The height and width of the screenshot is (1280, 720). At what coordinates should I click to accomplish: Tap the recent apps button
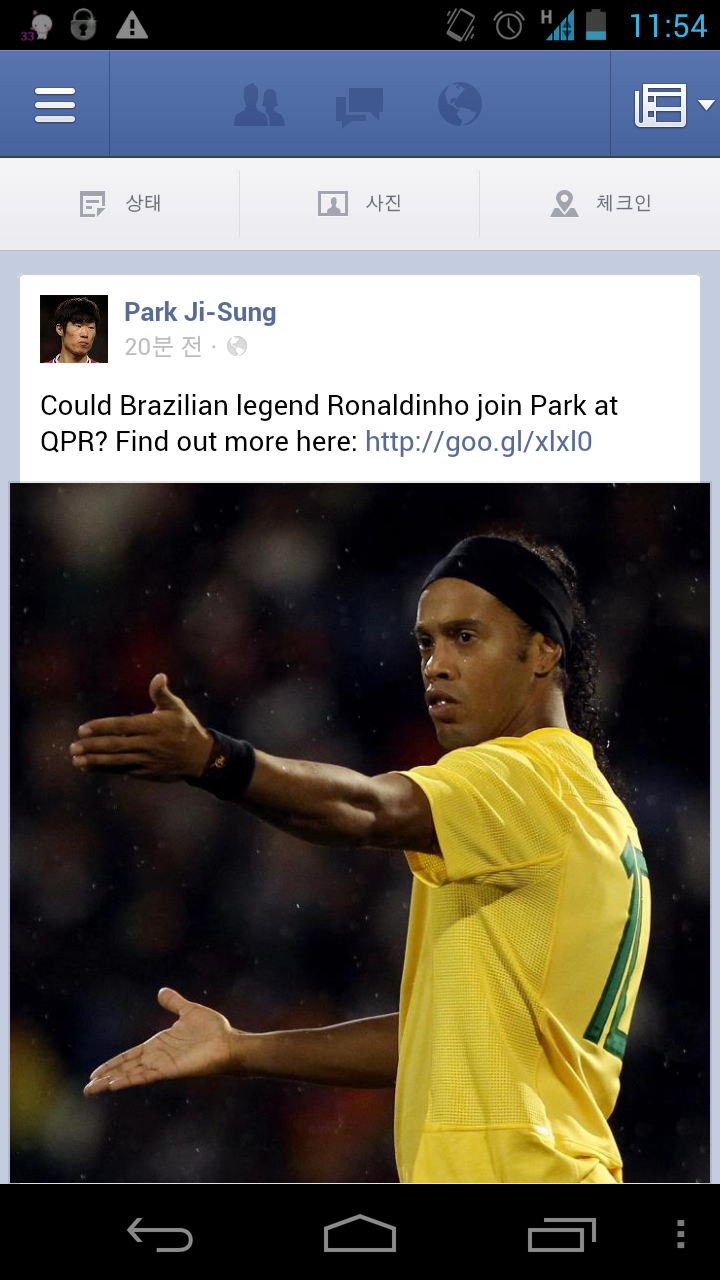coord(562,1234)
